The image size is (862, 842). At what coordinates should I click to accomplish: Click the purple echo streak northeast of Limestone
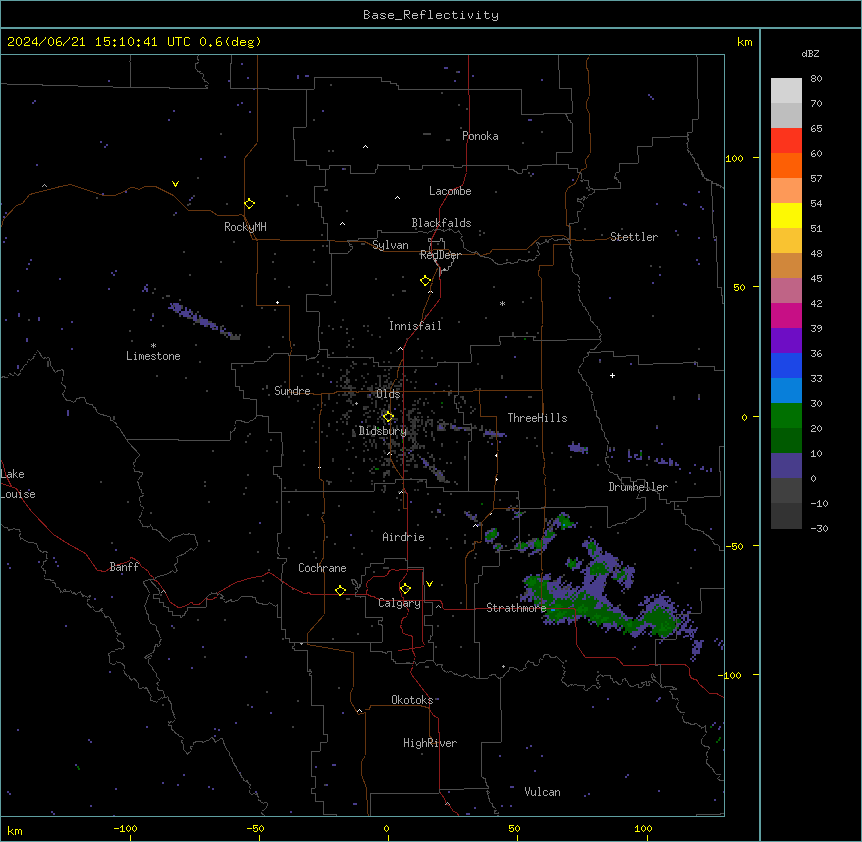pos(203,321)
